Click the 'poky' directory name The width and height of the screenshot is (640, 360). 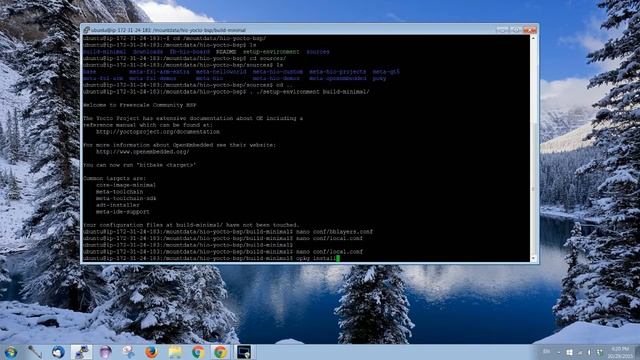pos(379,78)
